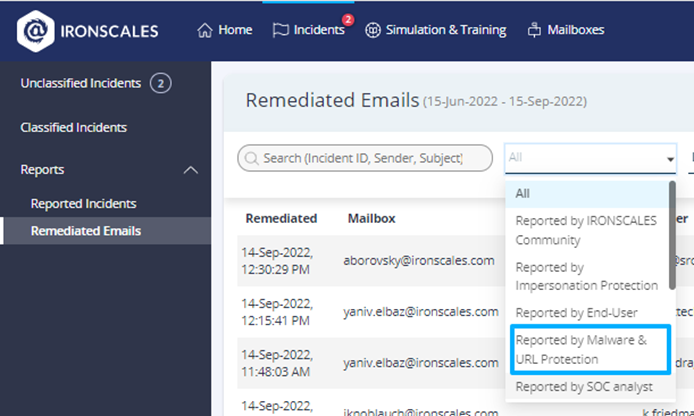Click the dropdown list scrollbar

[x=672, y=235]
